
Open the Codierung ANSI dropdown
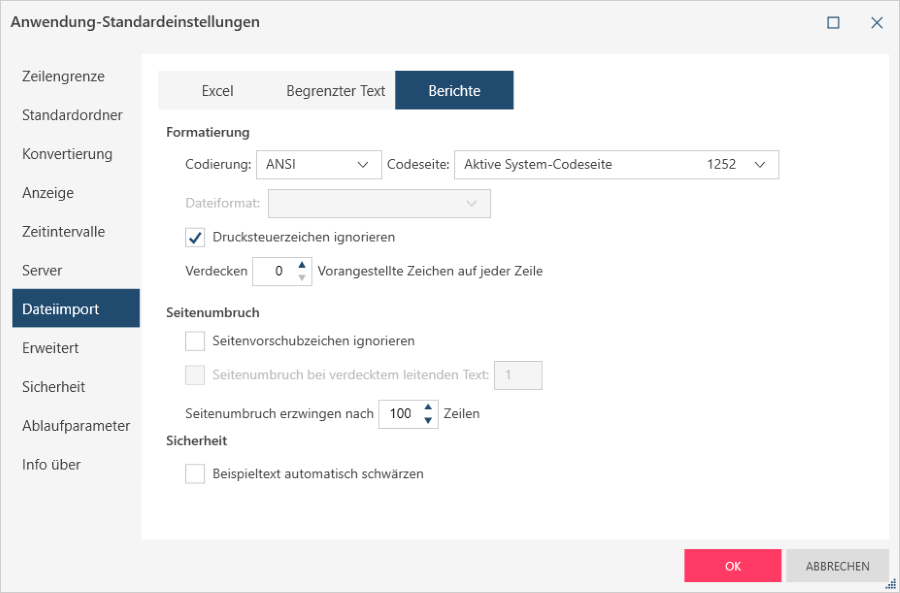point(318,164)
